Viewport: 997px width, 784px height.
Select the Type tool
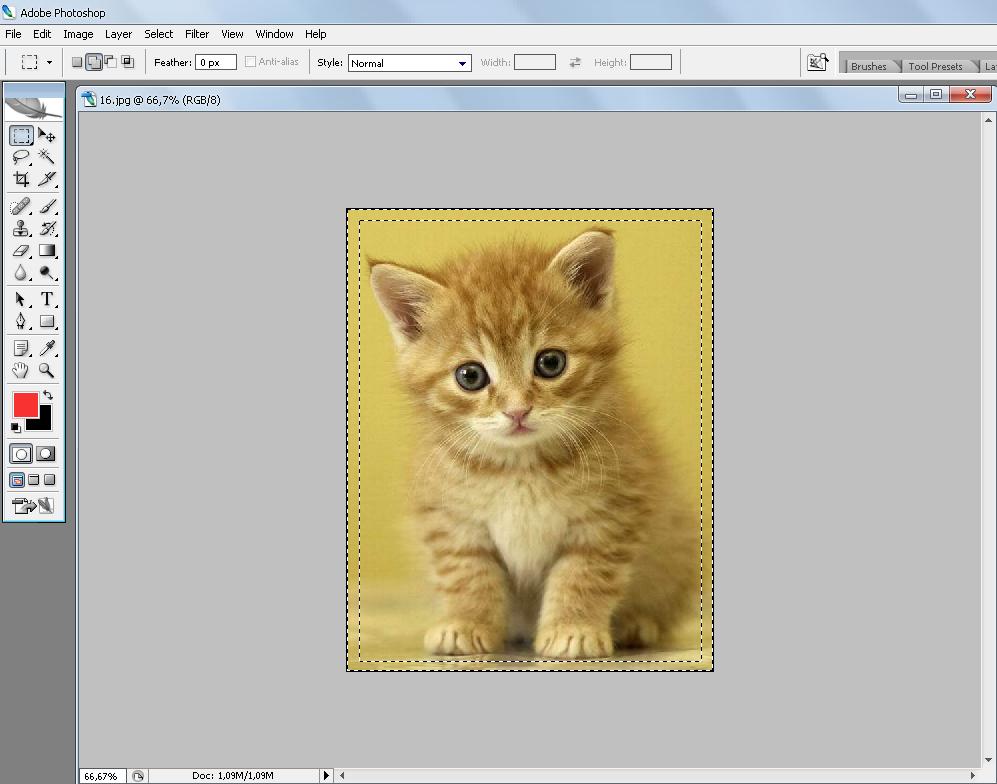pyautogui.click(x=46, y=299)
